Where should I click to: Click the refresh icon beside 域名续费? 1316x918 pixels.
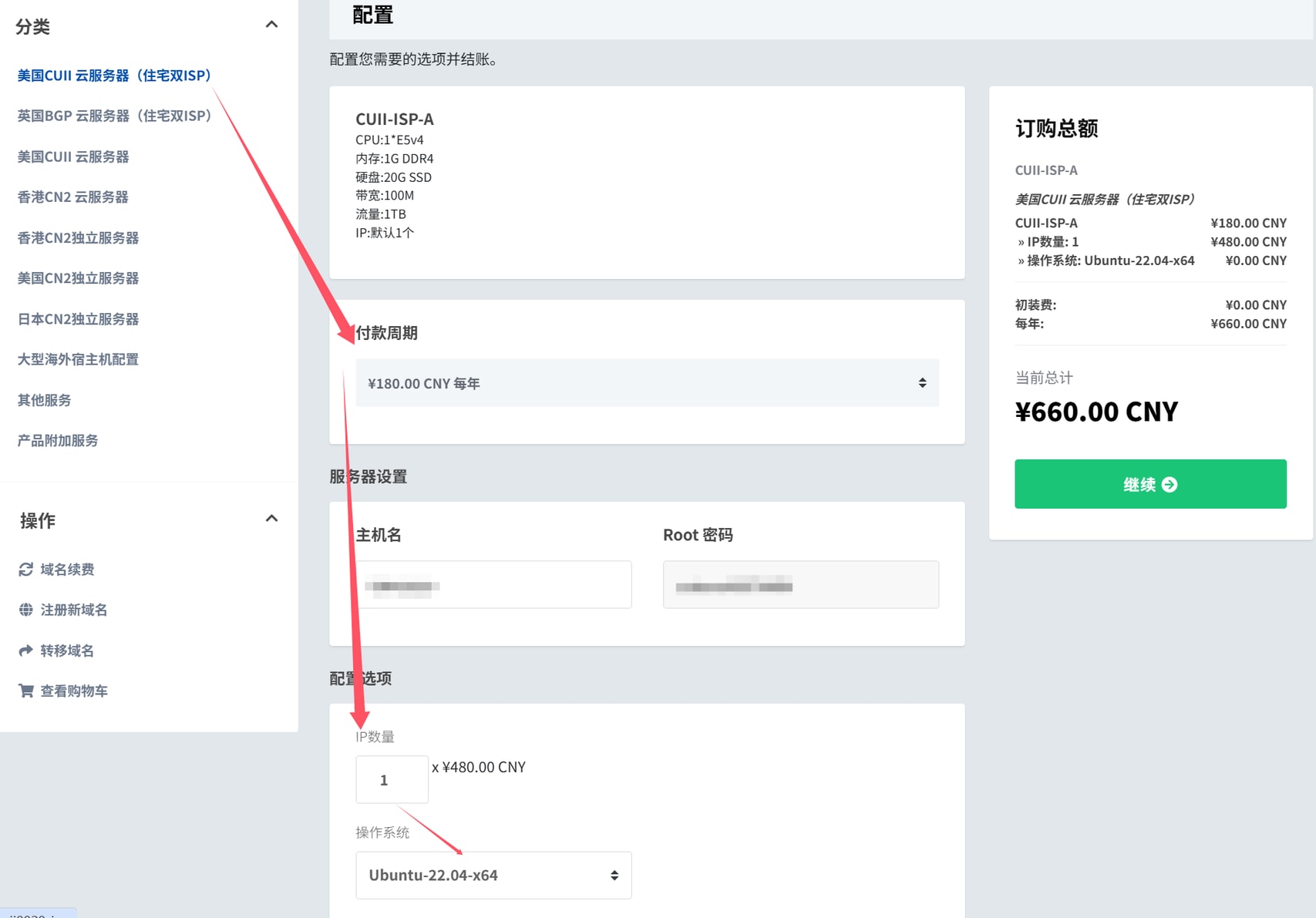tap(25, 570)
